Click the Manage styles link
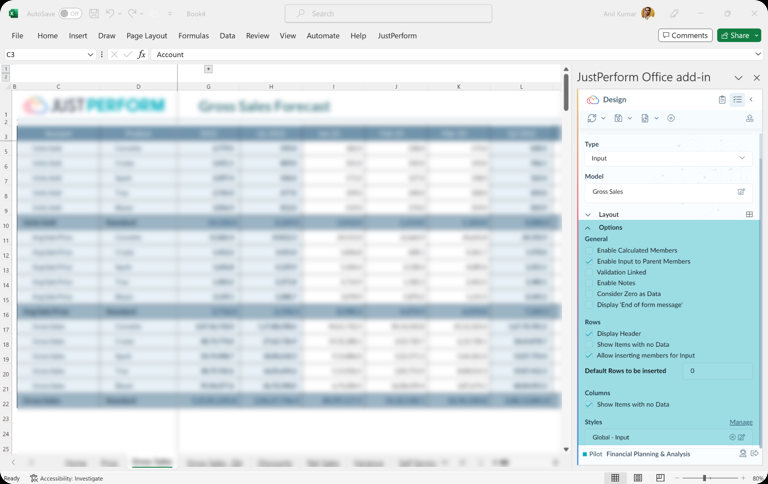This screenshot has width=768, height=484. pyautogui.click(x=740, y=422)
